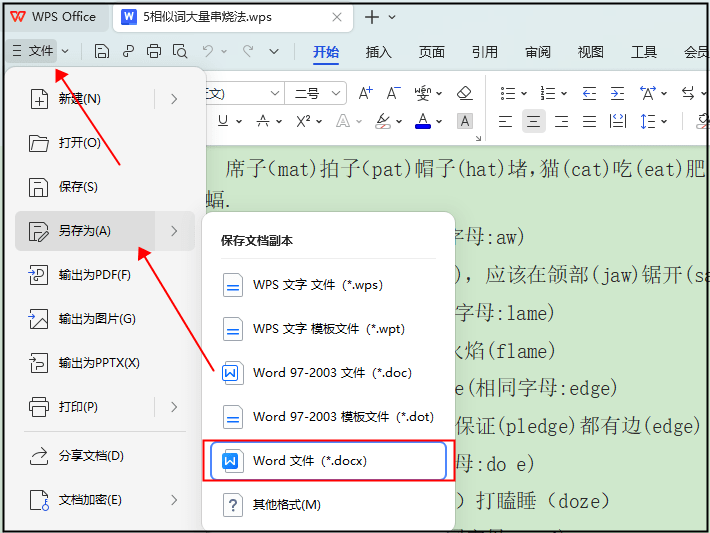
Task: Click the text highlight color icon
Action: tap(383, 121)
